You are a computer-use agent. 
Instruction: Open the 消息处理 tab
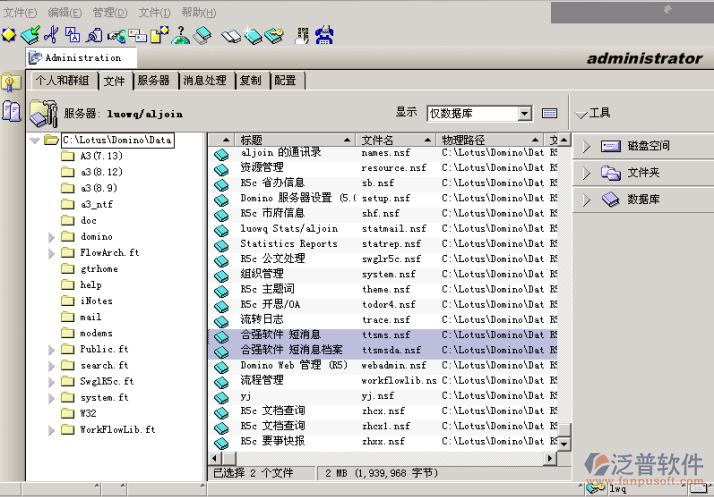204,81
